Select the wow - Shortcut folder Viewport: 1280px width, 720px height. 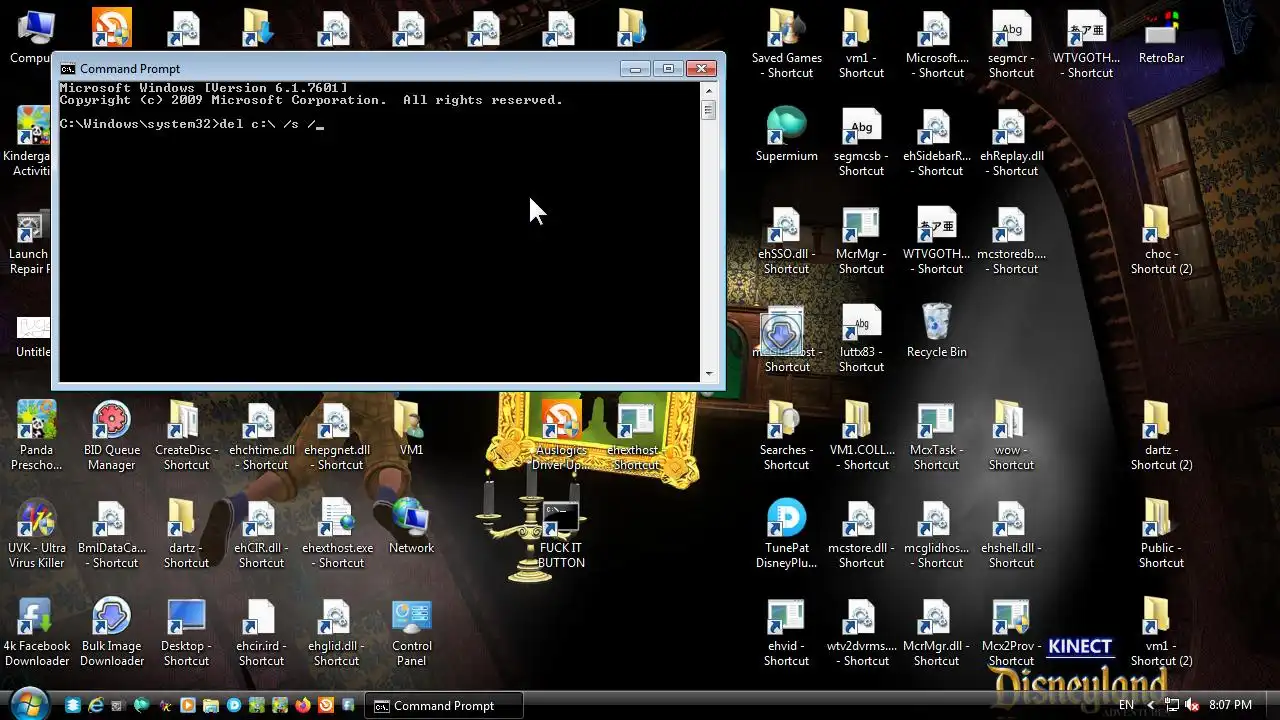point(1011,436)
